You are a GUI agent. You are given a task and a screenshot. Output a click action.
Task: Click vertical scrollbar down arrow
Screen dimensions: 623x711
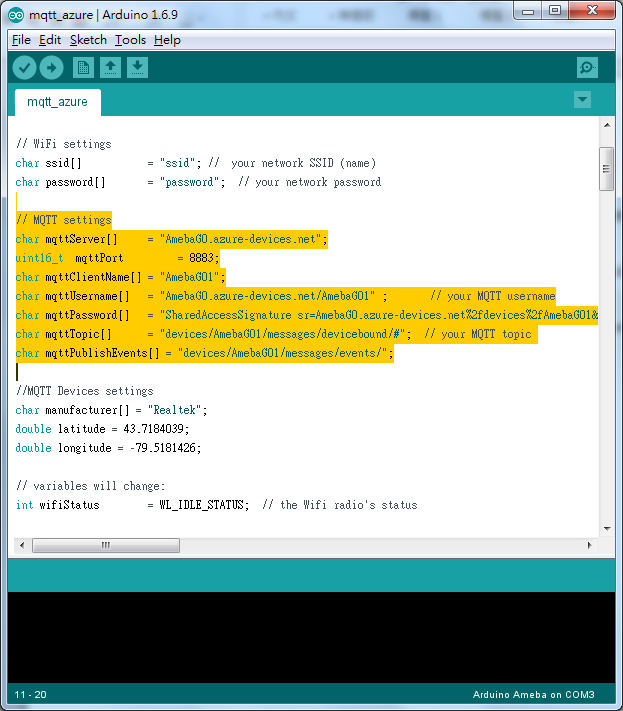click(x=607, y=529)
